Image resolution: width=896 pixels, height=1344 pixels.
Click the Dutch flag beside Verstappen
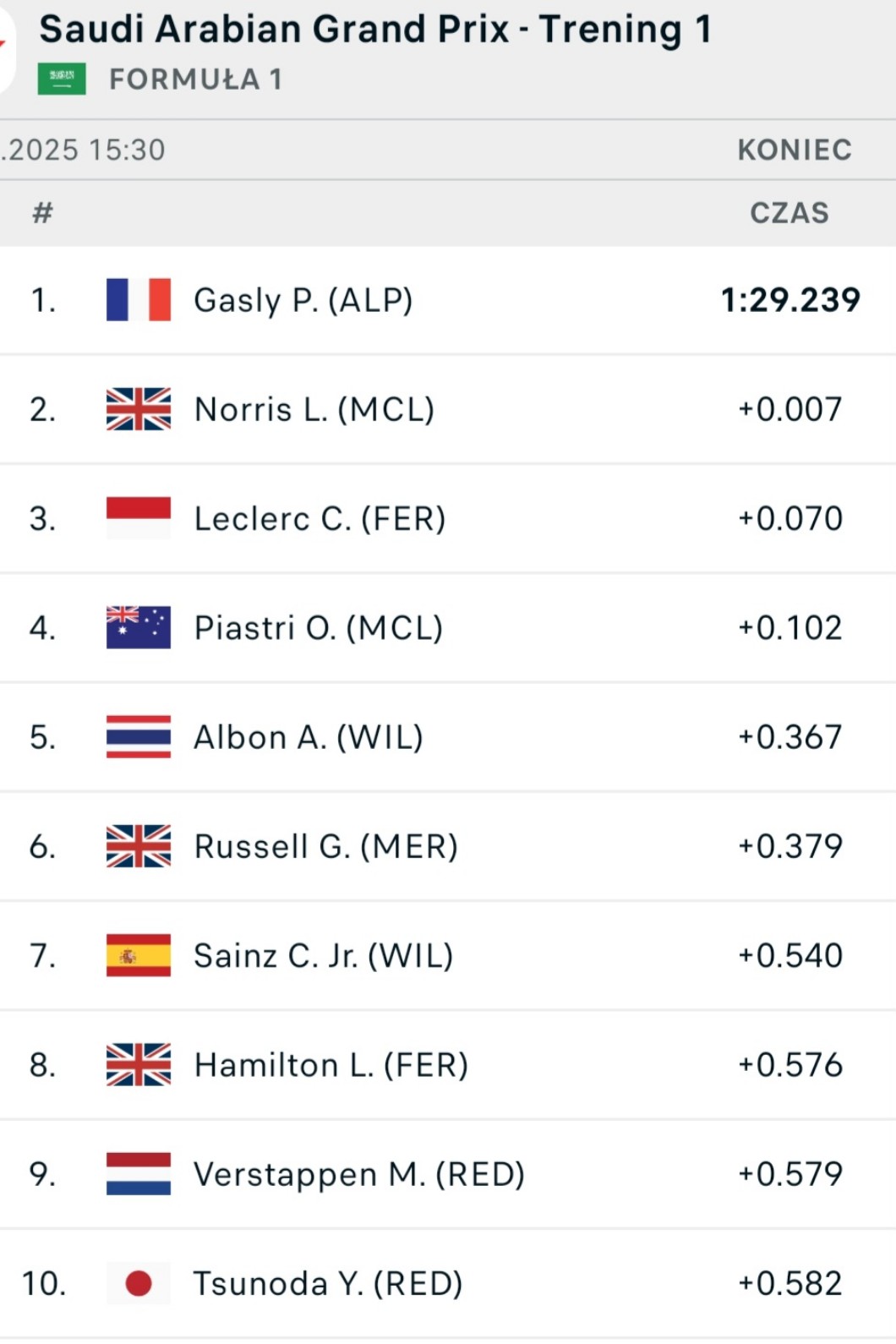[x=139, y=1174]
